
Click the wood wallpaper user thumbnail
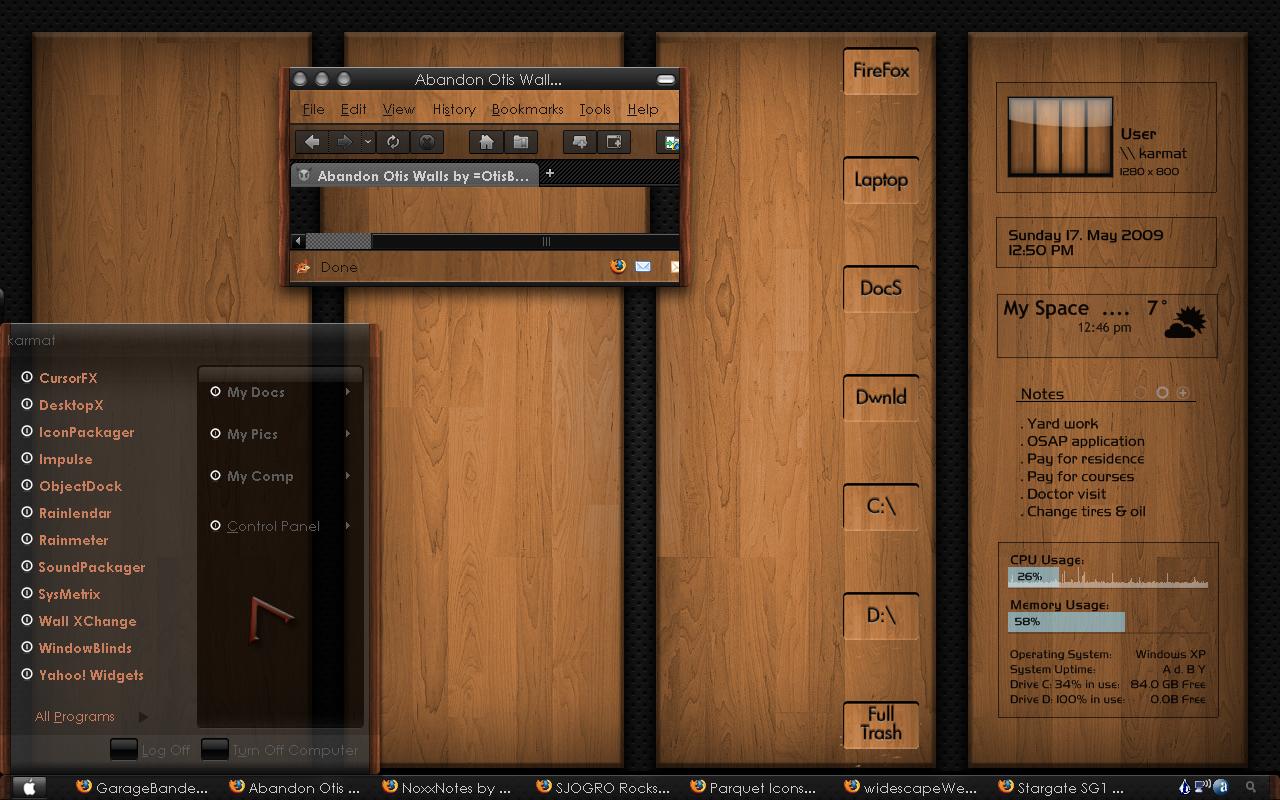1060,137
